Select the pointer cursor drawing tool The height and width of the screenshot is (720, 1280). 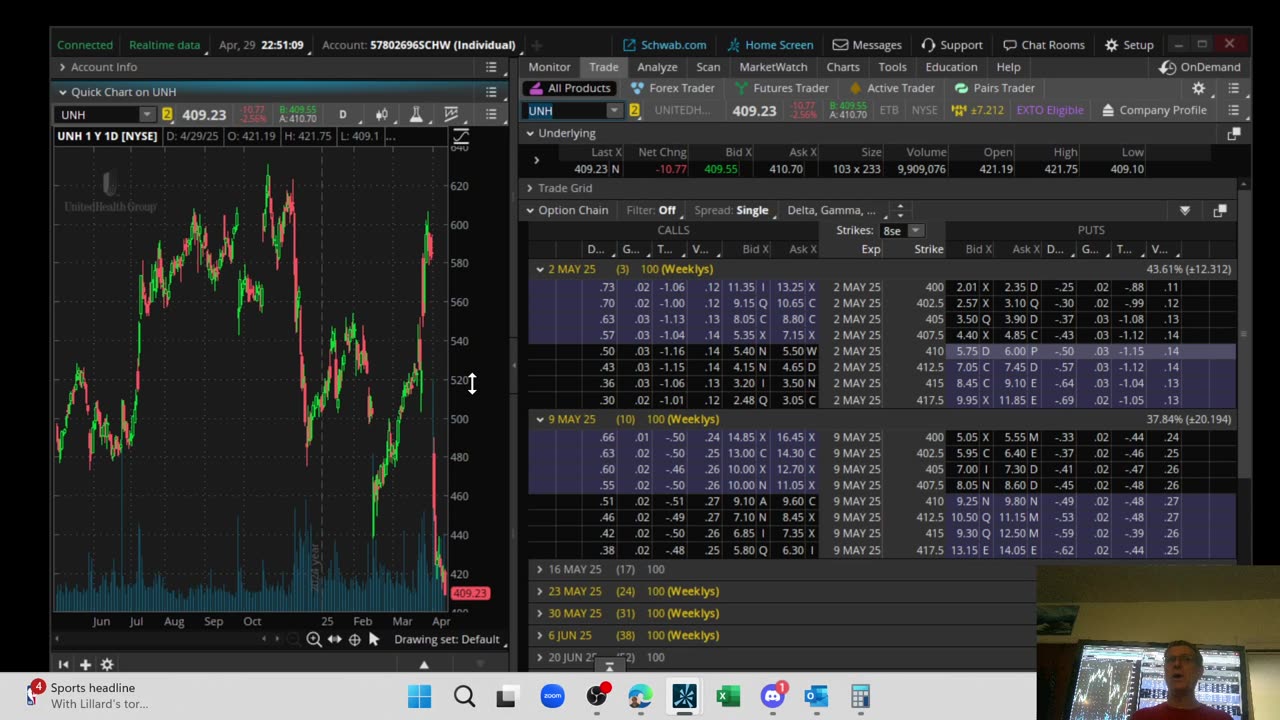pyautogui.click(x=374, y=639)
